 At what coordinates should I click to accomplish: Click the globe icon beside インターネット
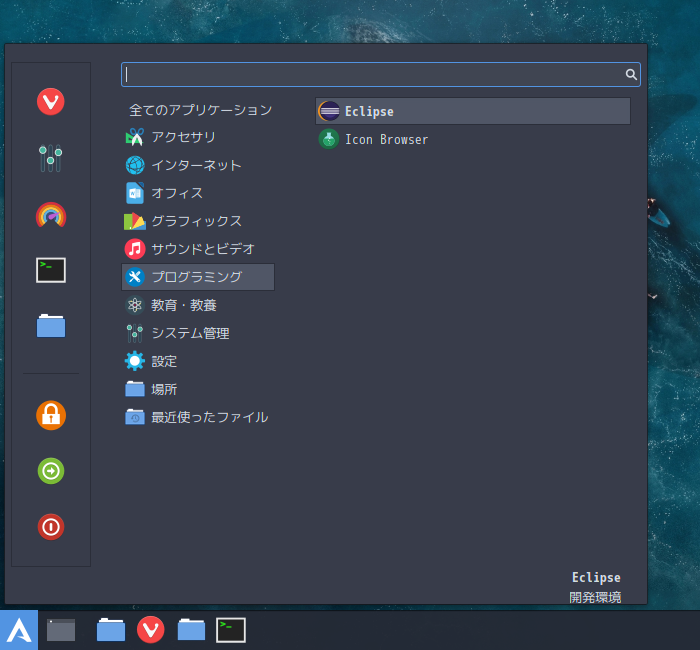pos(134,165)
